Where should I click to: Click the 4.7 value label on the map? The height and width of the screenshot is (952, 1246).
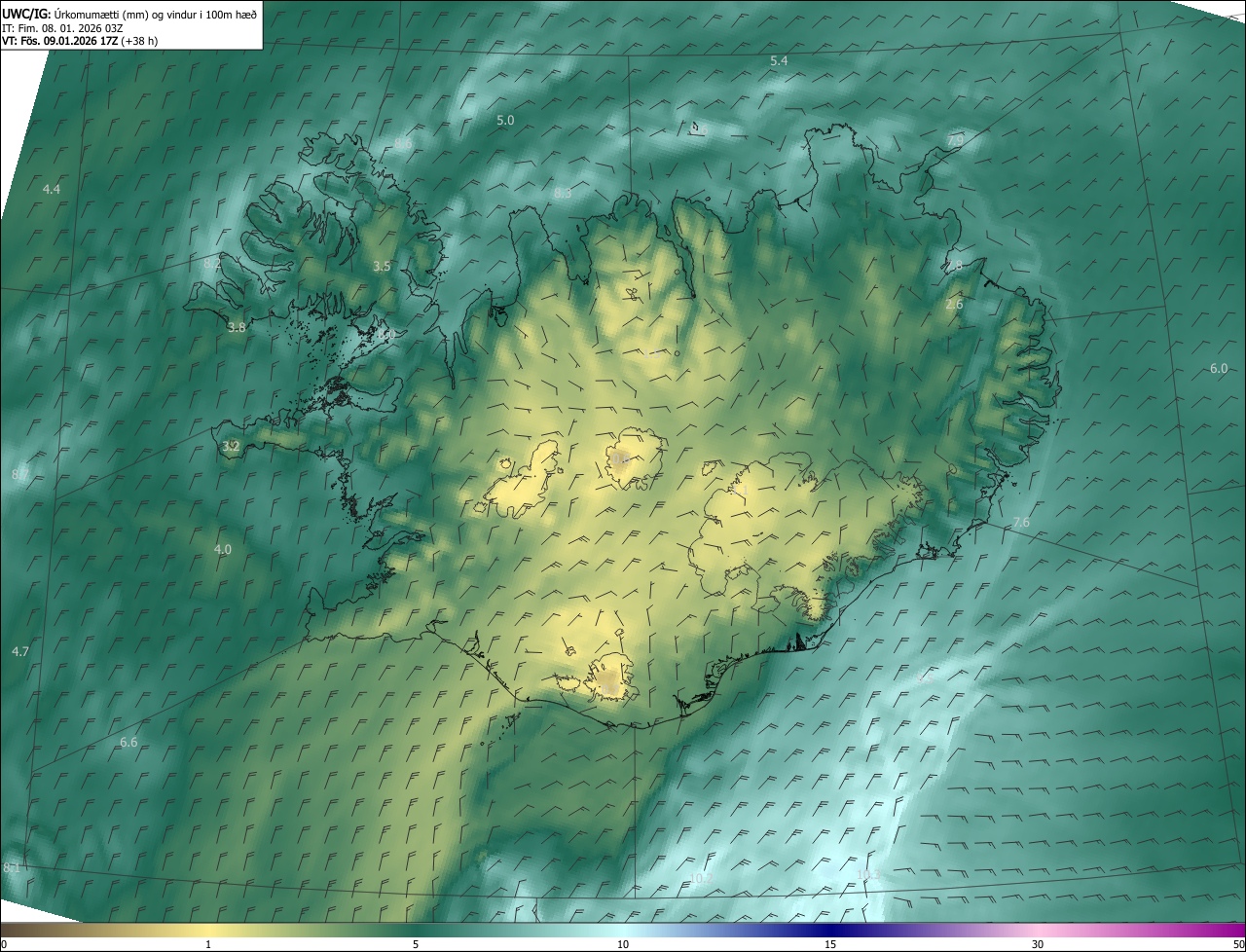20,651
